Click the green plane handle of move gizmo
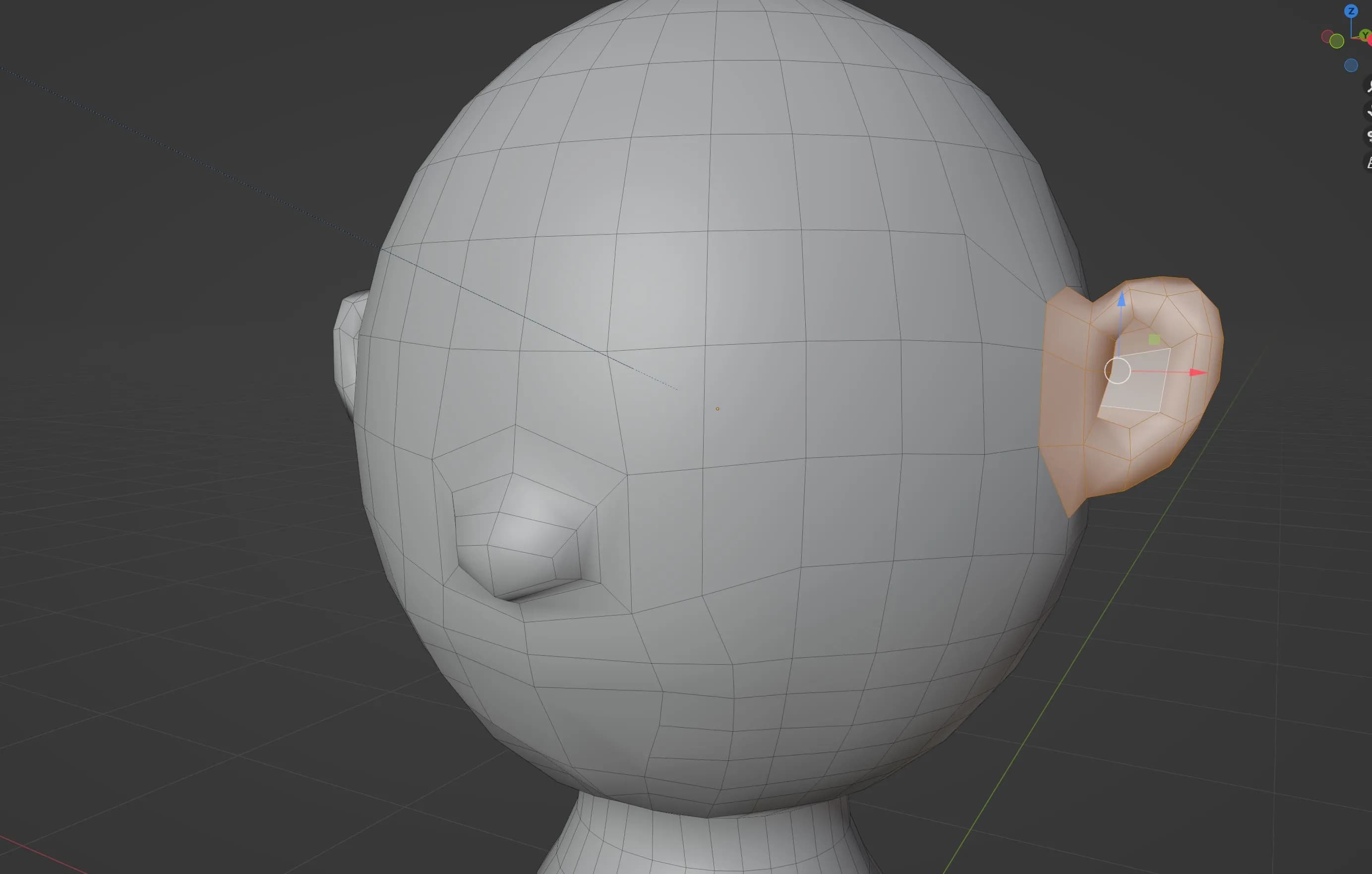This screenshot has width=1372, height=874. pos(1154,339)
